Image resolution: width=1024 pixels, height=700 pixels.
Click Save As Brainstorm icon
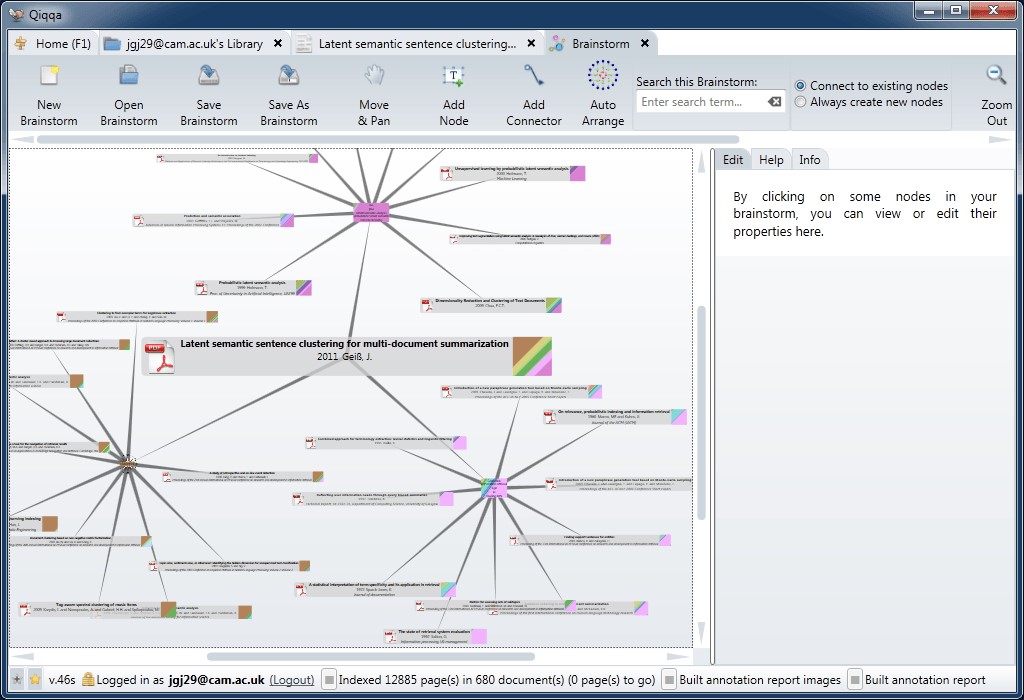tap(289, 77)
